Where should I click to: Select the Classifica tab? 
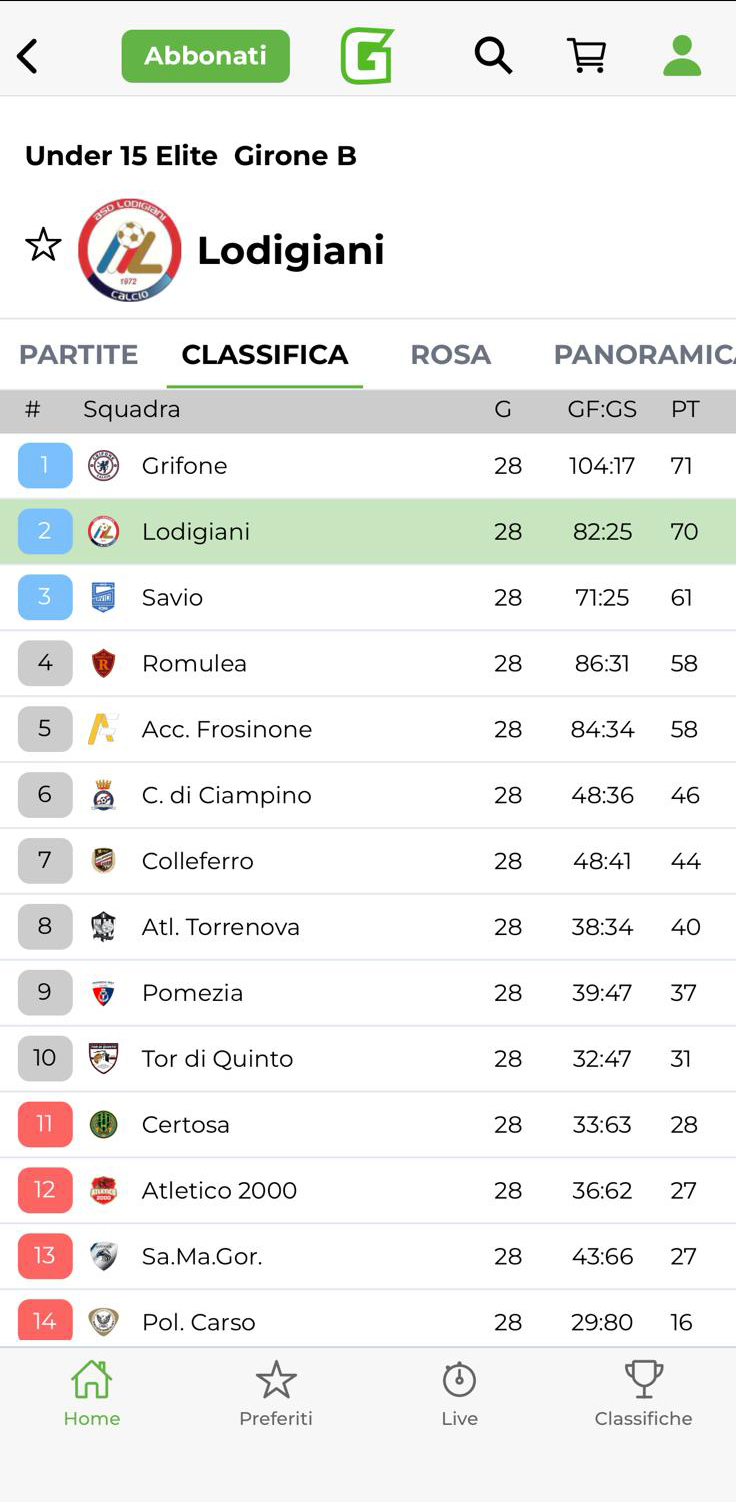(265, 355)
